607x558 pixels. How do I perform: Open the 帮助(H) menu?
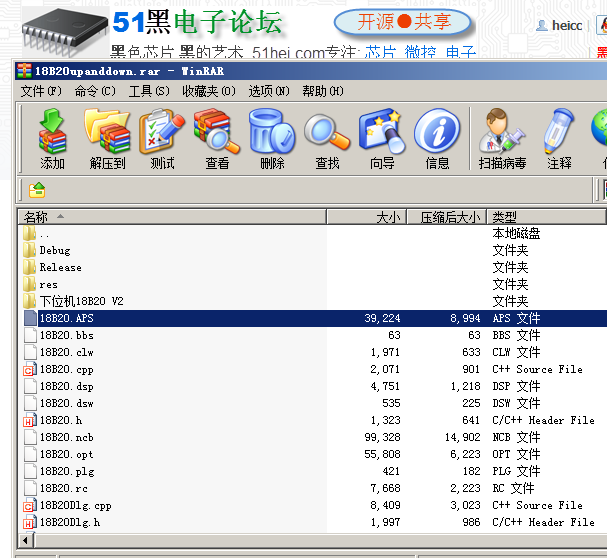pos(323,91)
